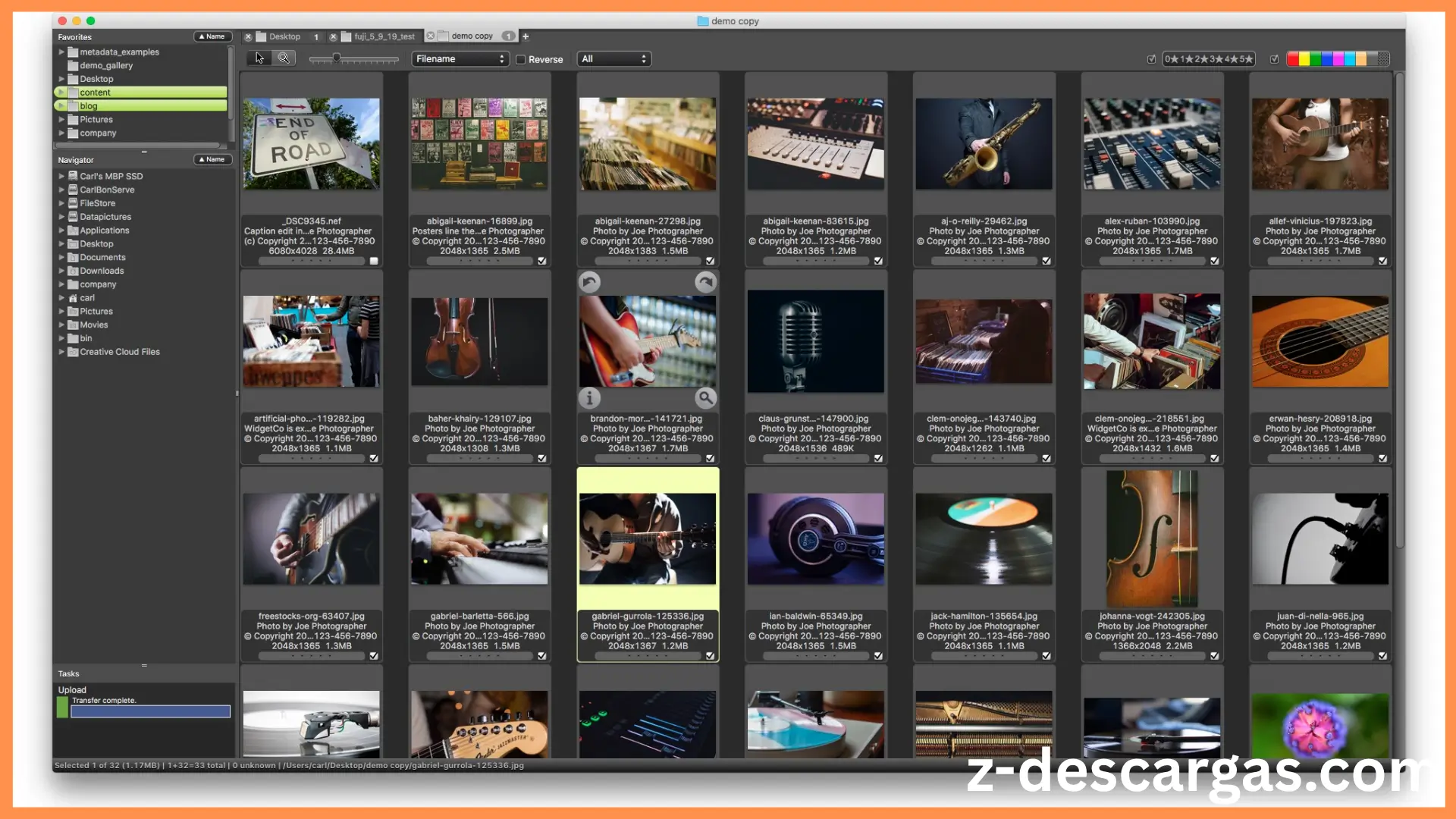Click the Documents folder icon in Navigator
The height and width of the screenshot is (819, 1456).
pyautogui.click(x=73, y=257)
